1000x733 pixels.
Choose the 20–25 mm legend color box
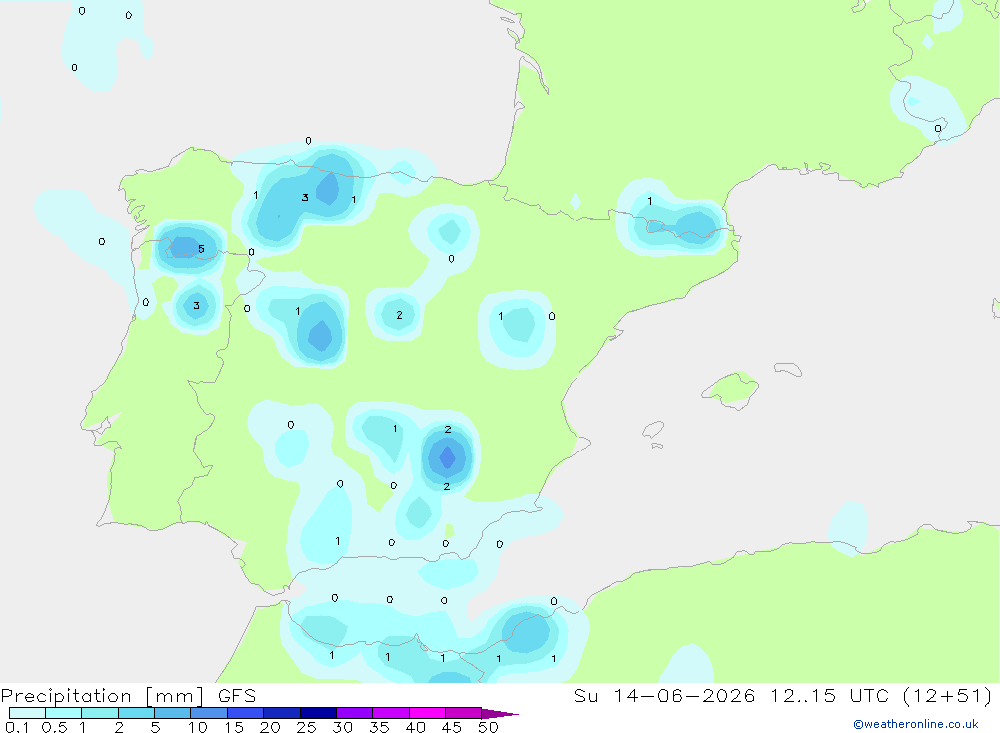(282, 713)
